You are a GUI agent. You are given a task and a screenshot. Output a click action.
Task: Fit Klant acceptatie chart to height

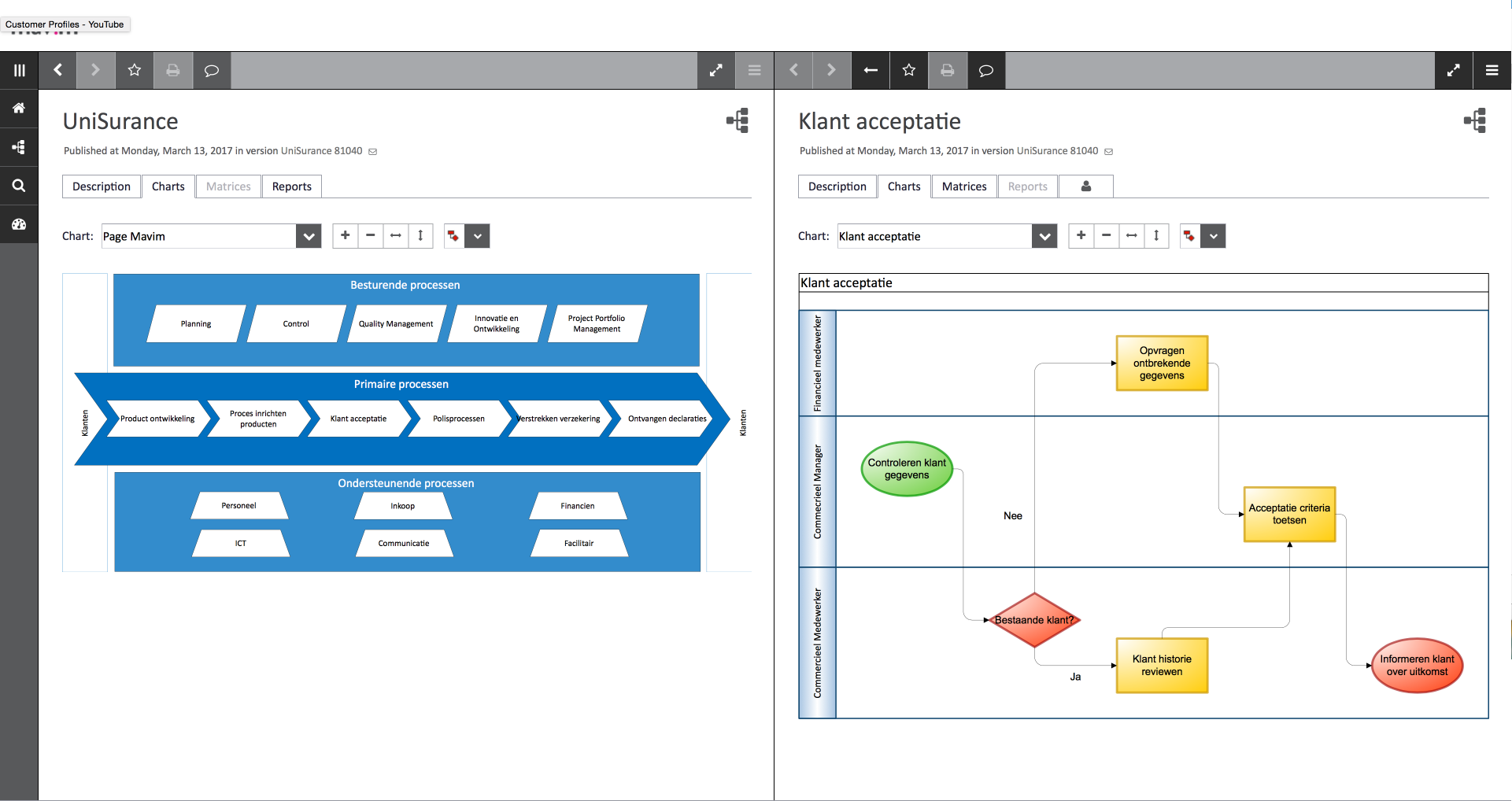tap(1157, 236)
